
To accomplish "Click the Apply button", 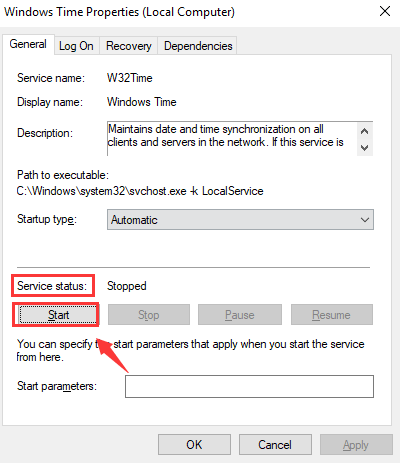I will (356, 445).
